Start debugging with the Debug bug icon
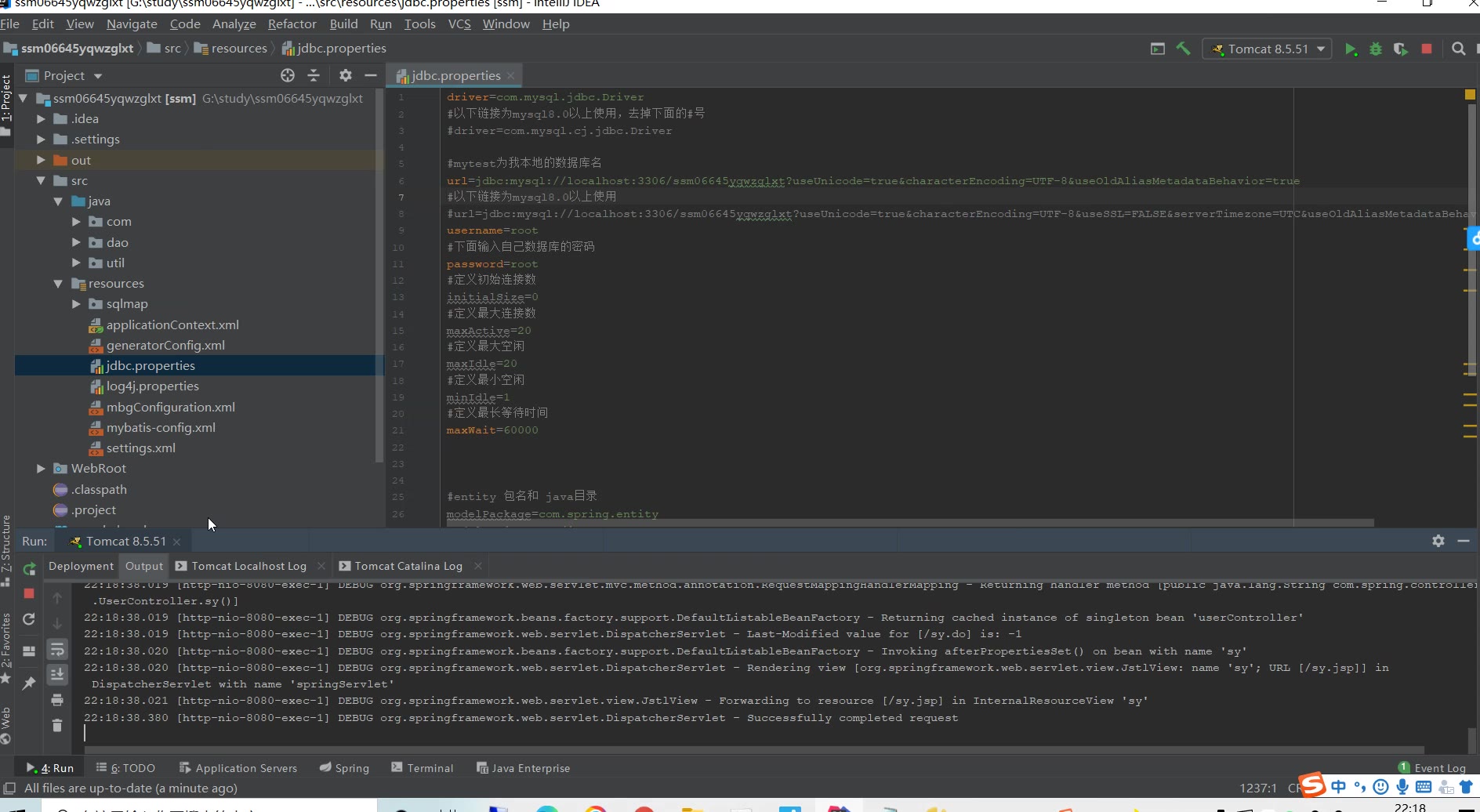This screenshot has height=812, width=1480. pyautogui.click(x=1376, y=49)
